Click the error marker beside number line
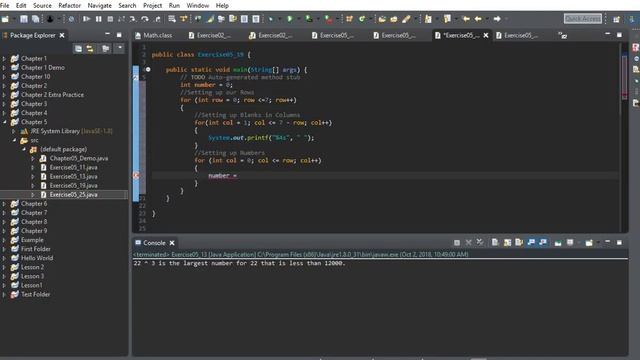The height and width of the screenshot is (360, 640). [x=136, y=176]
